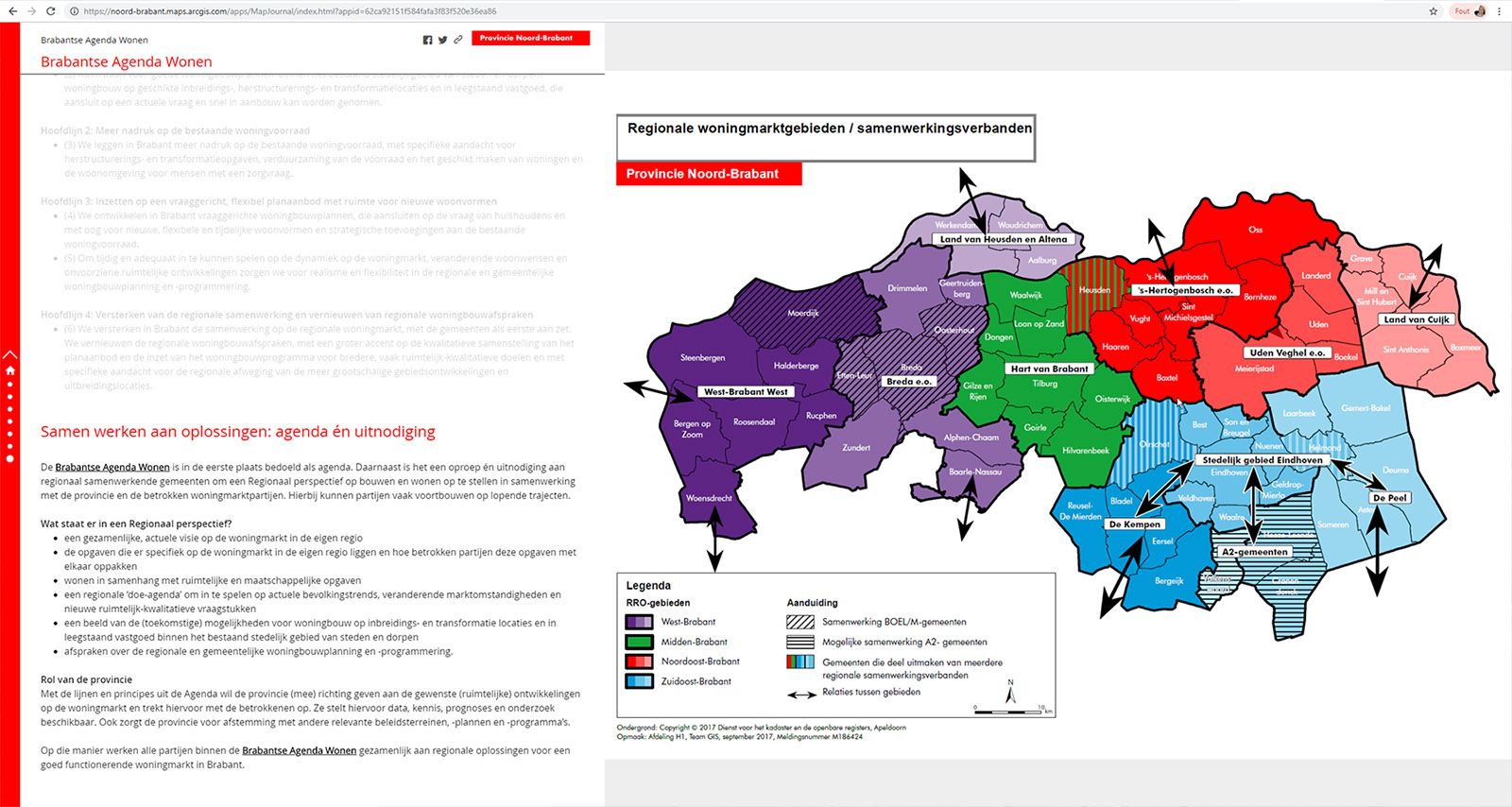Click the 'A2-gemeenten' map label
This screenshot has height=807, width=1512.
coord(1254,552)
